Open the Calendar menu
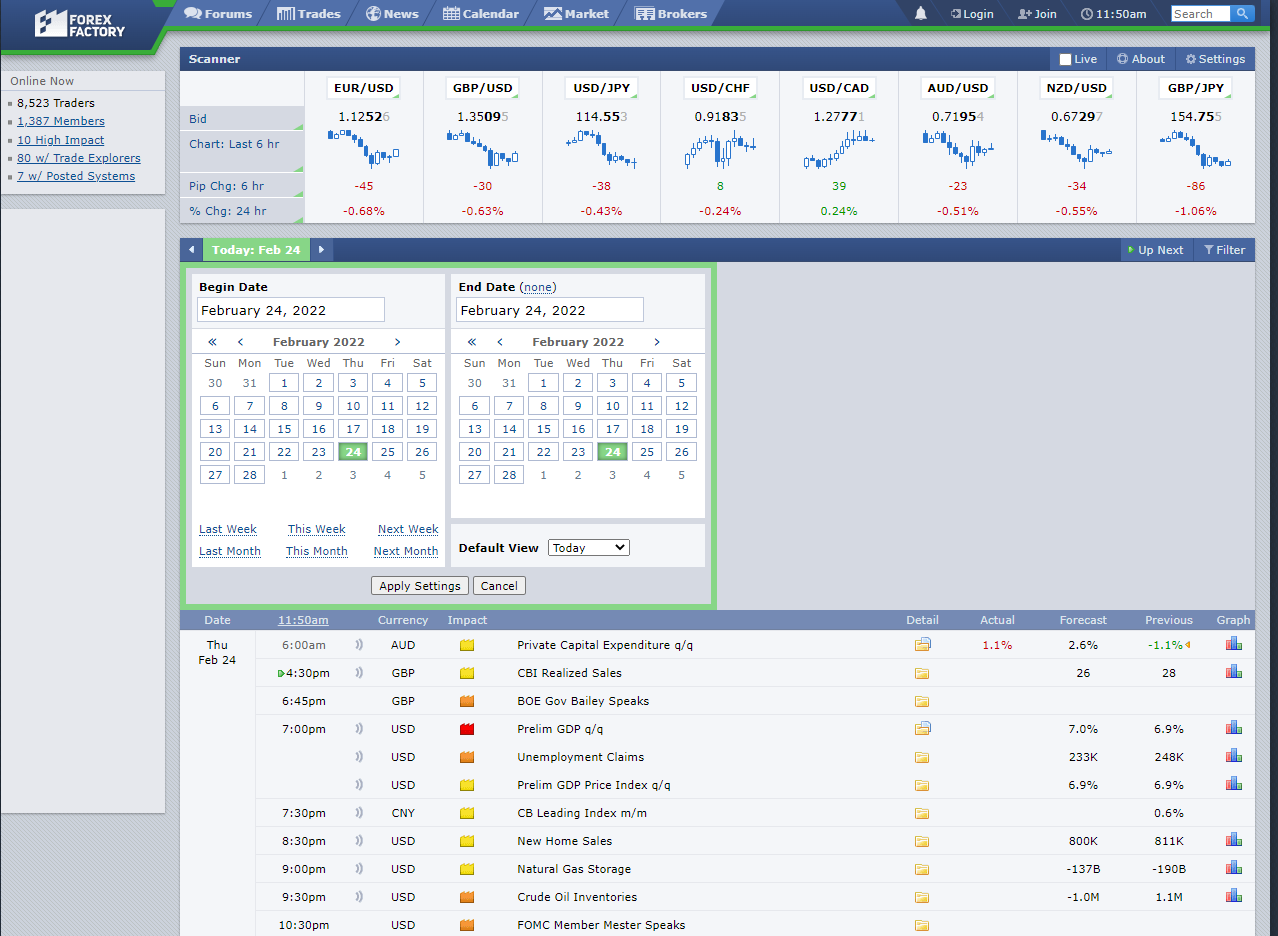Viewport: 1278px width, 936px height. coord(481,14)
